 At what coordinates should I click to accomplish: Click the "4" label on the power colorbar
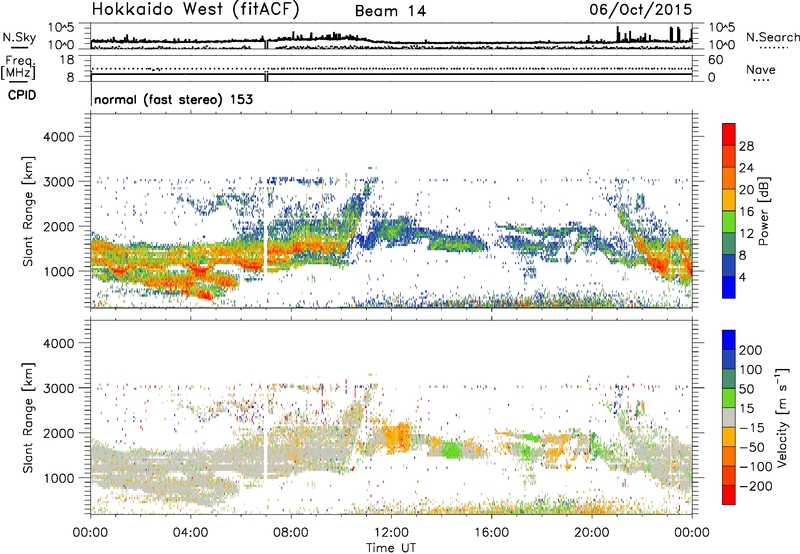tap(743, 277)
